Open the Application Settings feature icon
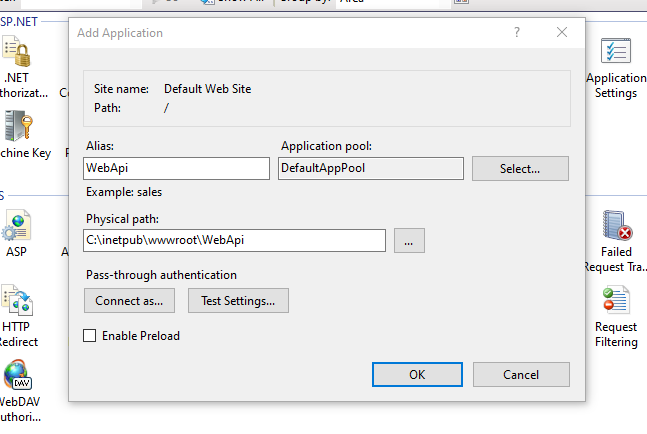This screenshot has height=434, width=647. pos(615,52)
